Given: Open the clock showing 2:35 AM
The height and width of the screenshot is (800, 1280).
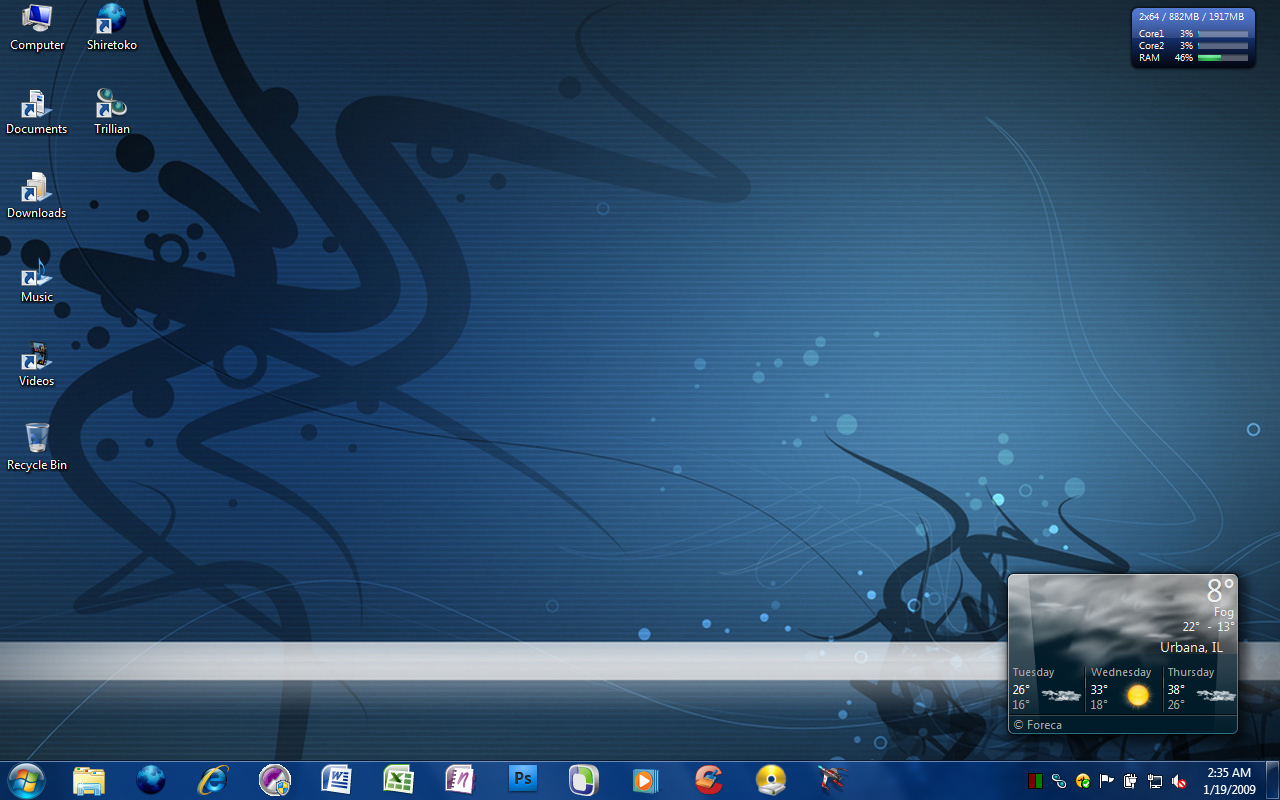Looking at the screenshot, I should coord(1229,780).
